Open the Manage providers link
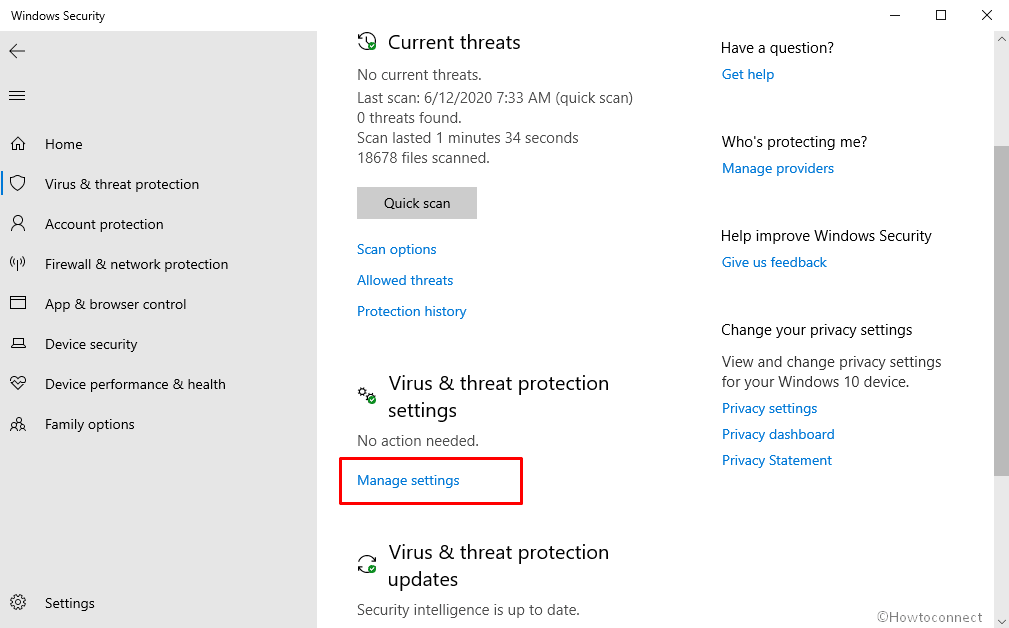 click(777, 168)
